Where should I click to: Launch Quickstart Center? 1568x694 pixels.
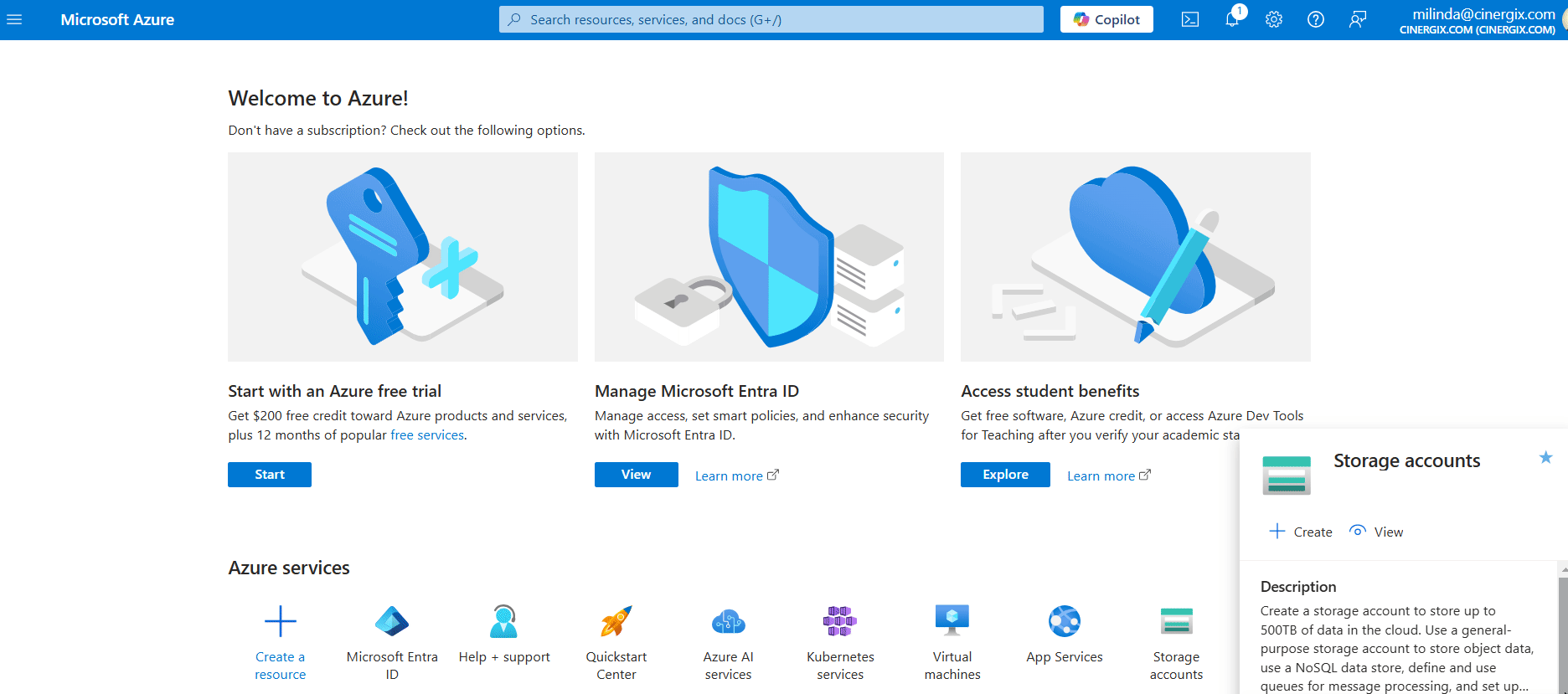point(616,622)
